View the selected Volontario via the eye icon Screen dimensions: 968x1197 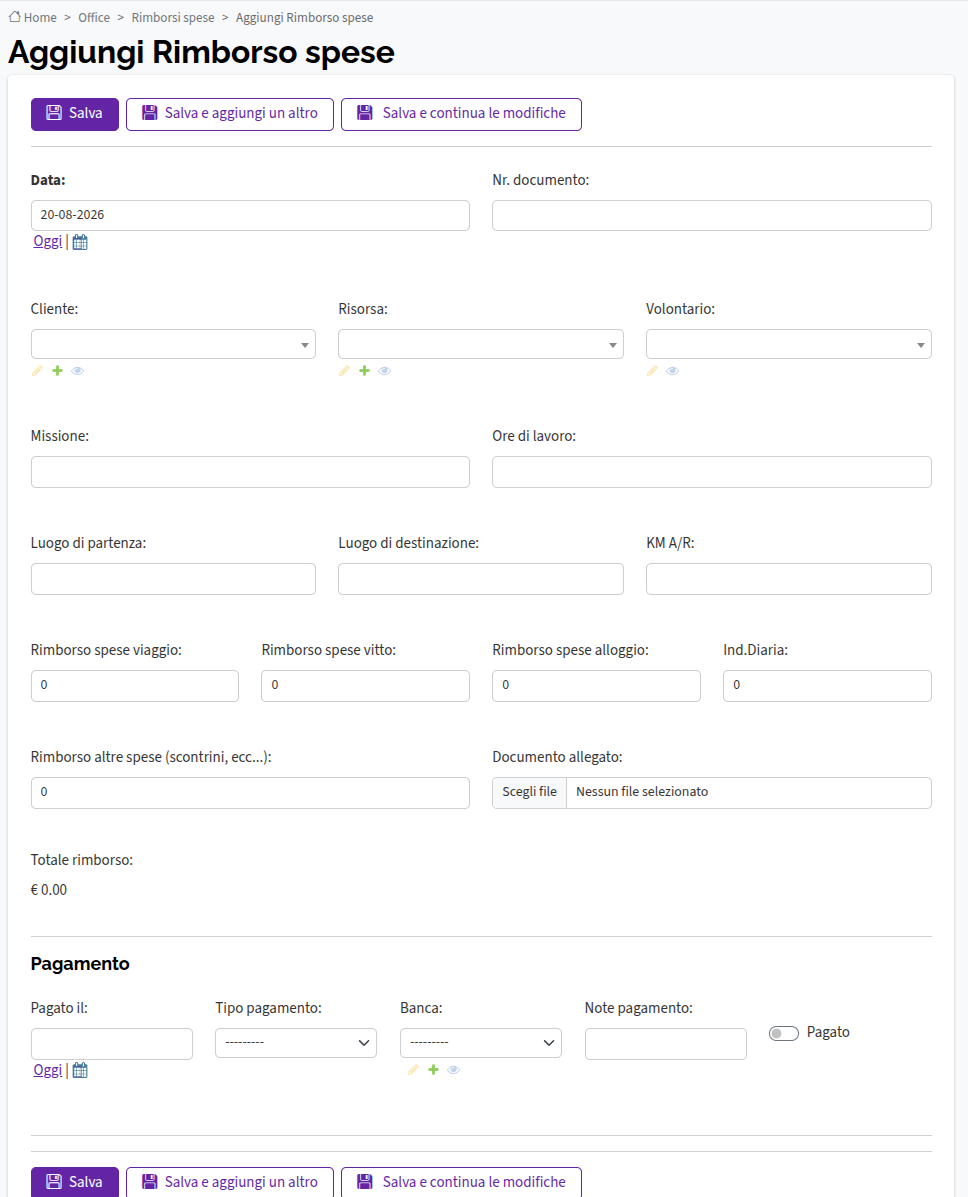click(672, 371)
